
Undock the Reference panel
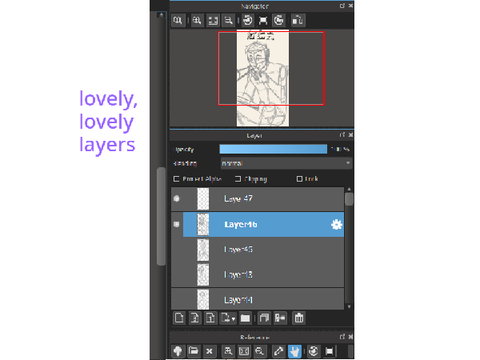coord(342,337)
